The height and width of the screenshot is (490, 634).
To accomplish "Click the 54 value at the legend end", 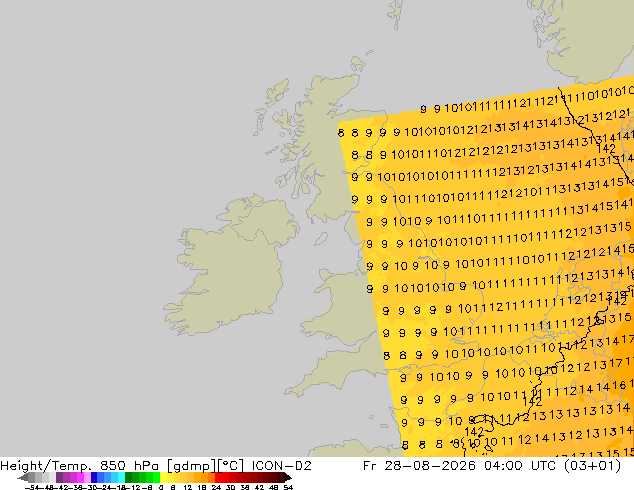I will pyautogui.click(x=288, y=487).
